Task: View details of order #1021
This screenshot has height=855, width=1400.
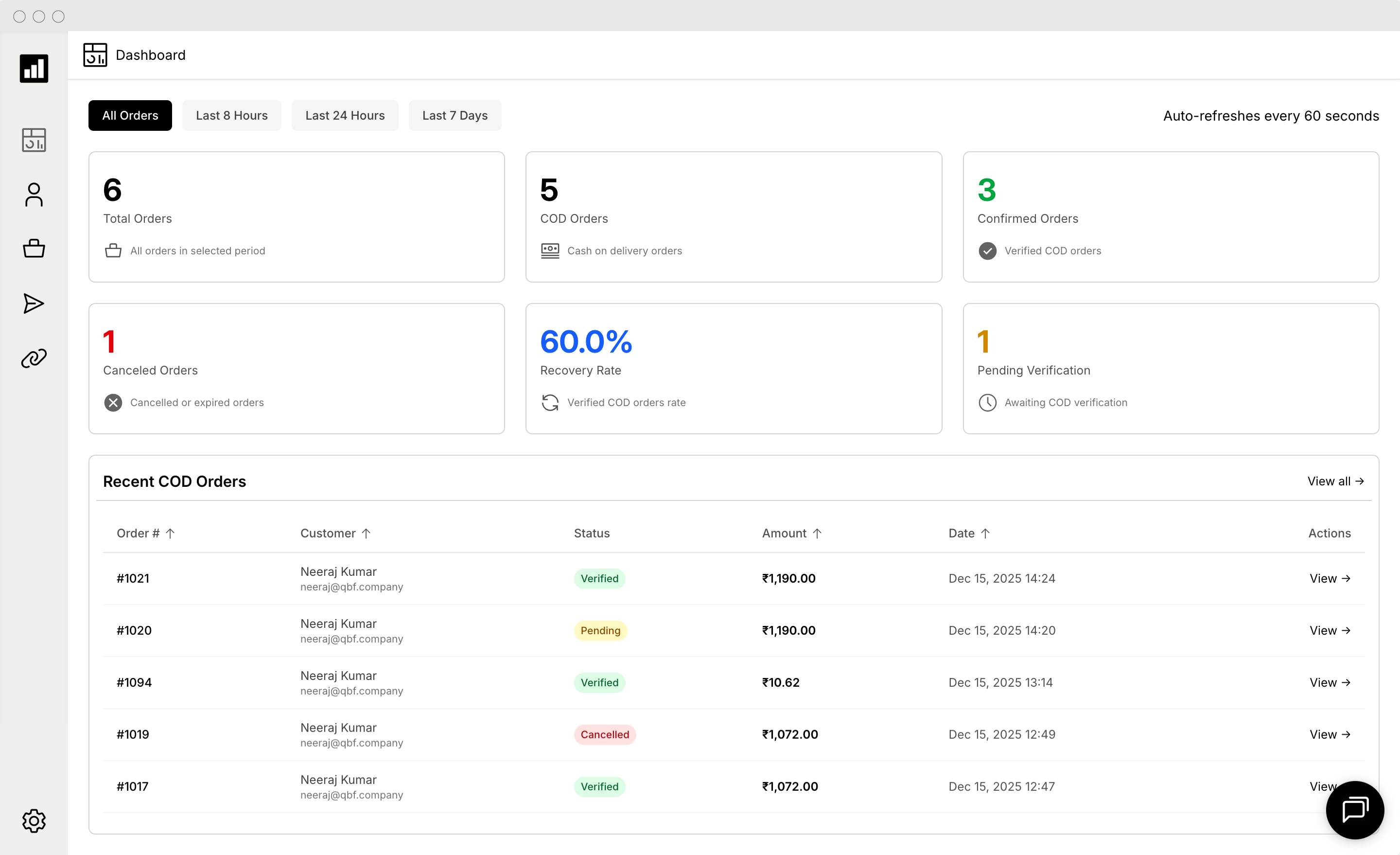Action: click(x=1330, y=578)
